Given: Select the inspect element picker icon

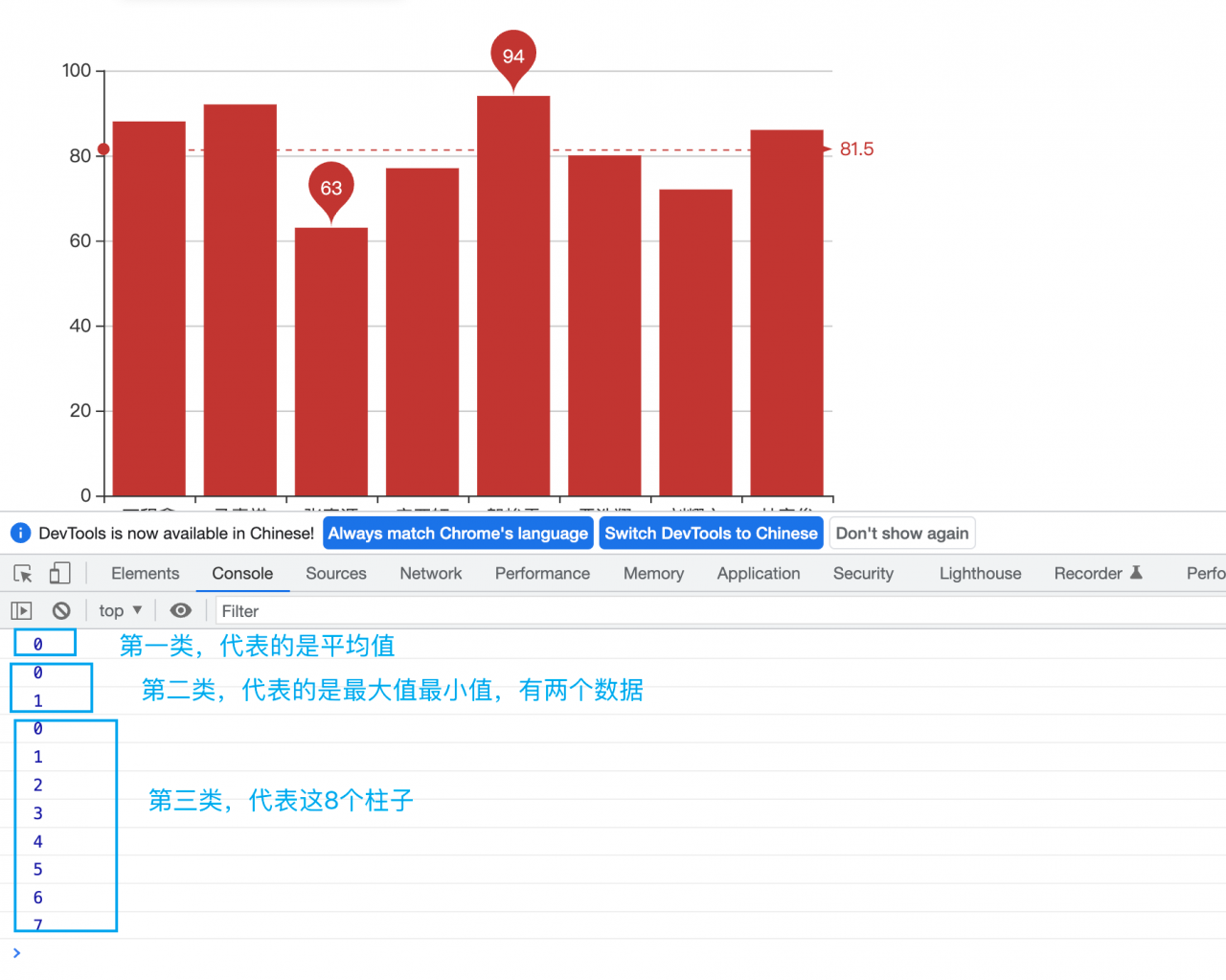Looking at the screenshot, I should point(23,574).
